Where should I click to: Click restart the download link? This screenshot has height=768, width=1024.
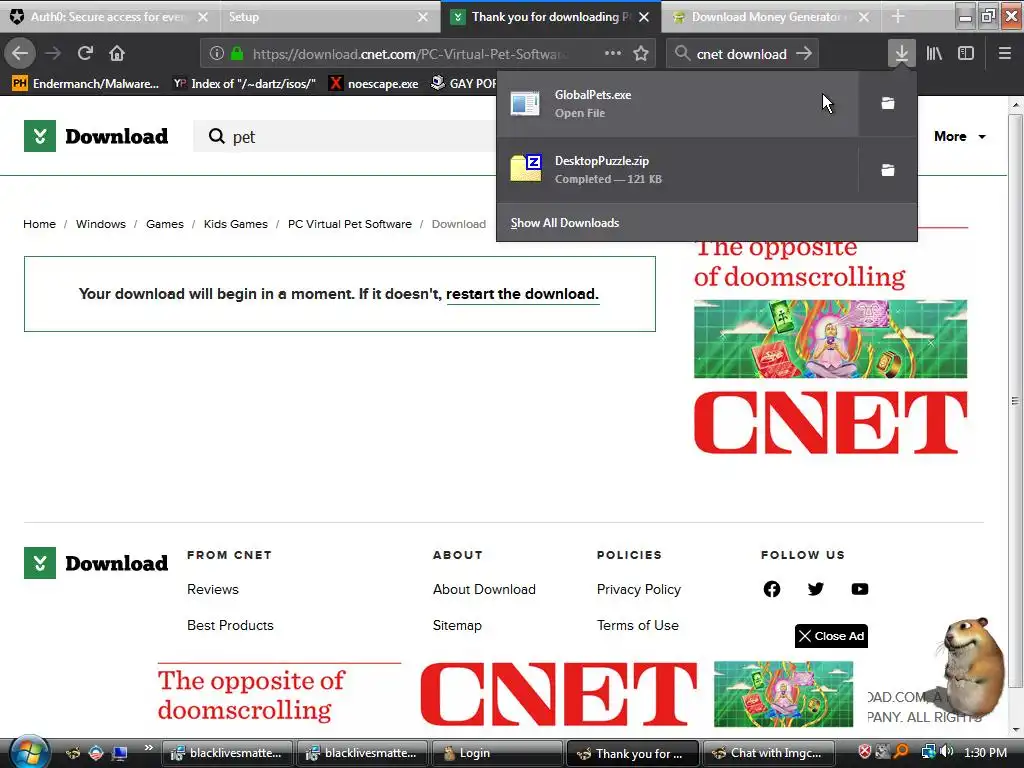(x=522, y=294)
